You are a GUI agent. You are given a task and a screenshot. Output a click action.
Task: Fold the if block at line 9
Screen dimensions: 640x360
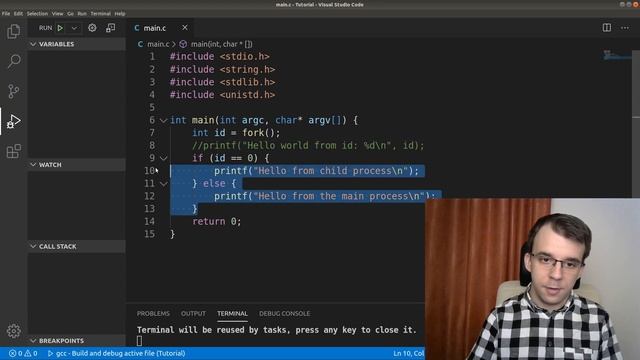point(163,158)
